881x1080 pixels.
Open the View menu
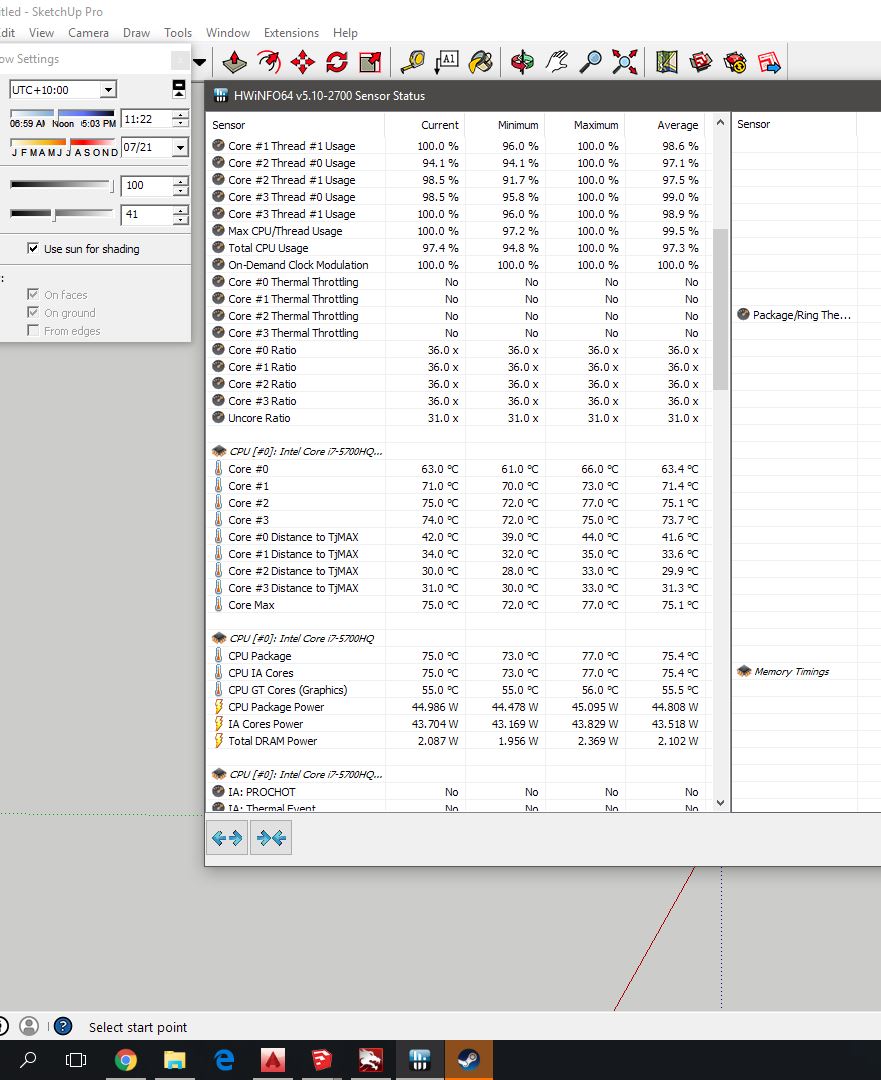(x=41, y=32)
